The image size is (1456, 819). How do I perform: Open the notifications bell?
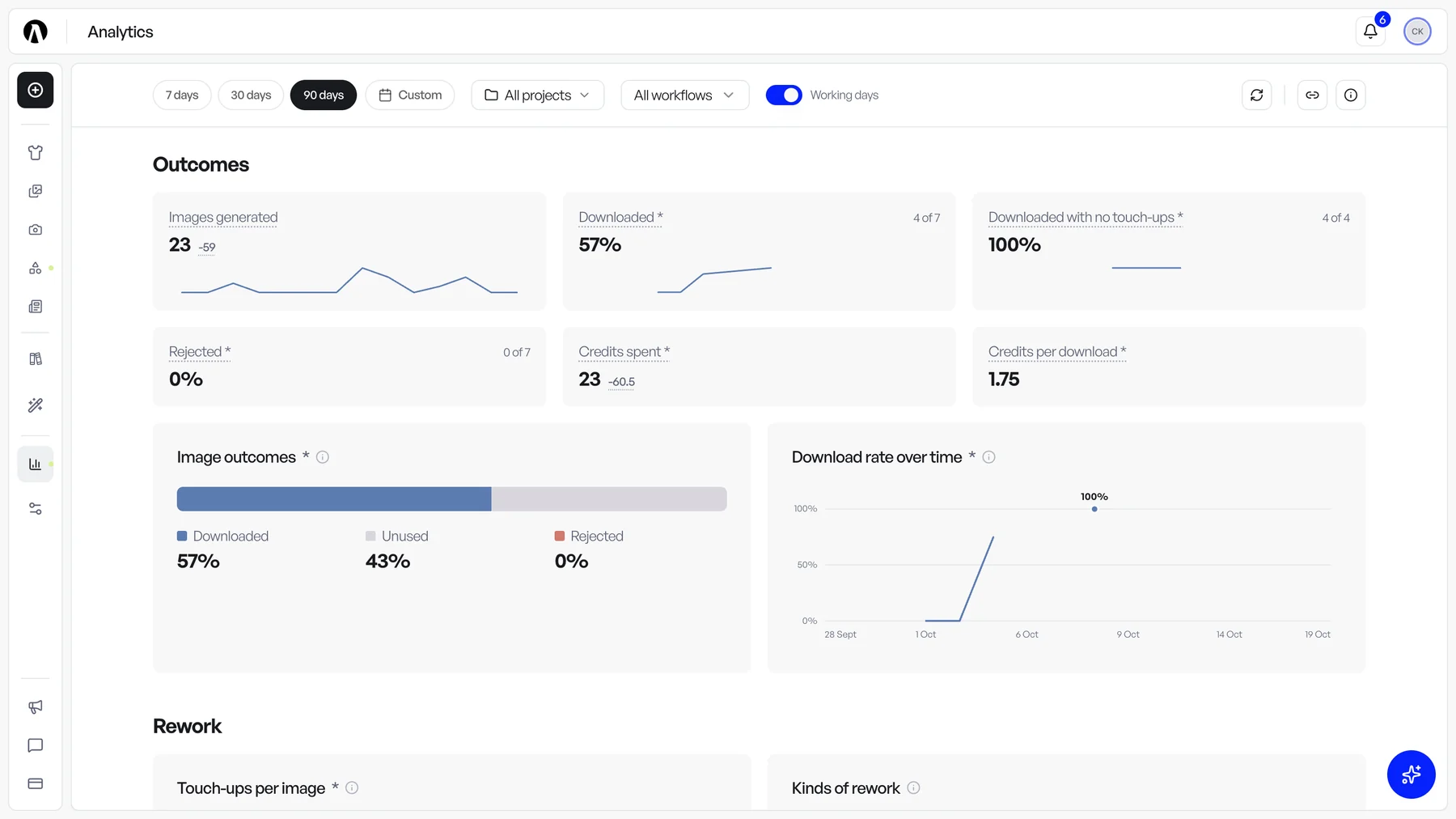[1370, 32]
